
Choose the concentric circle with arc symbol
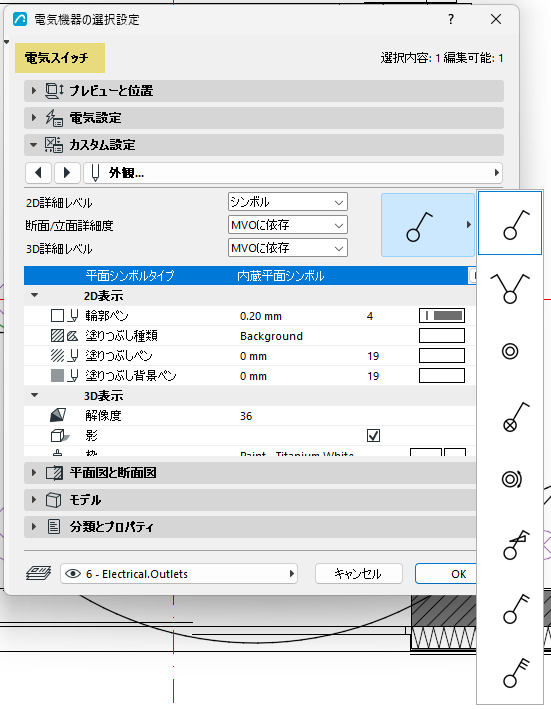[x=510, y=479]
